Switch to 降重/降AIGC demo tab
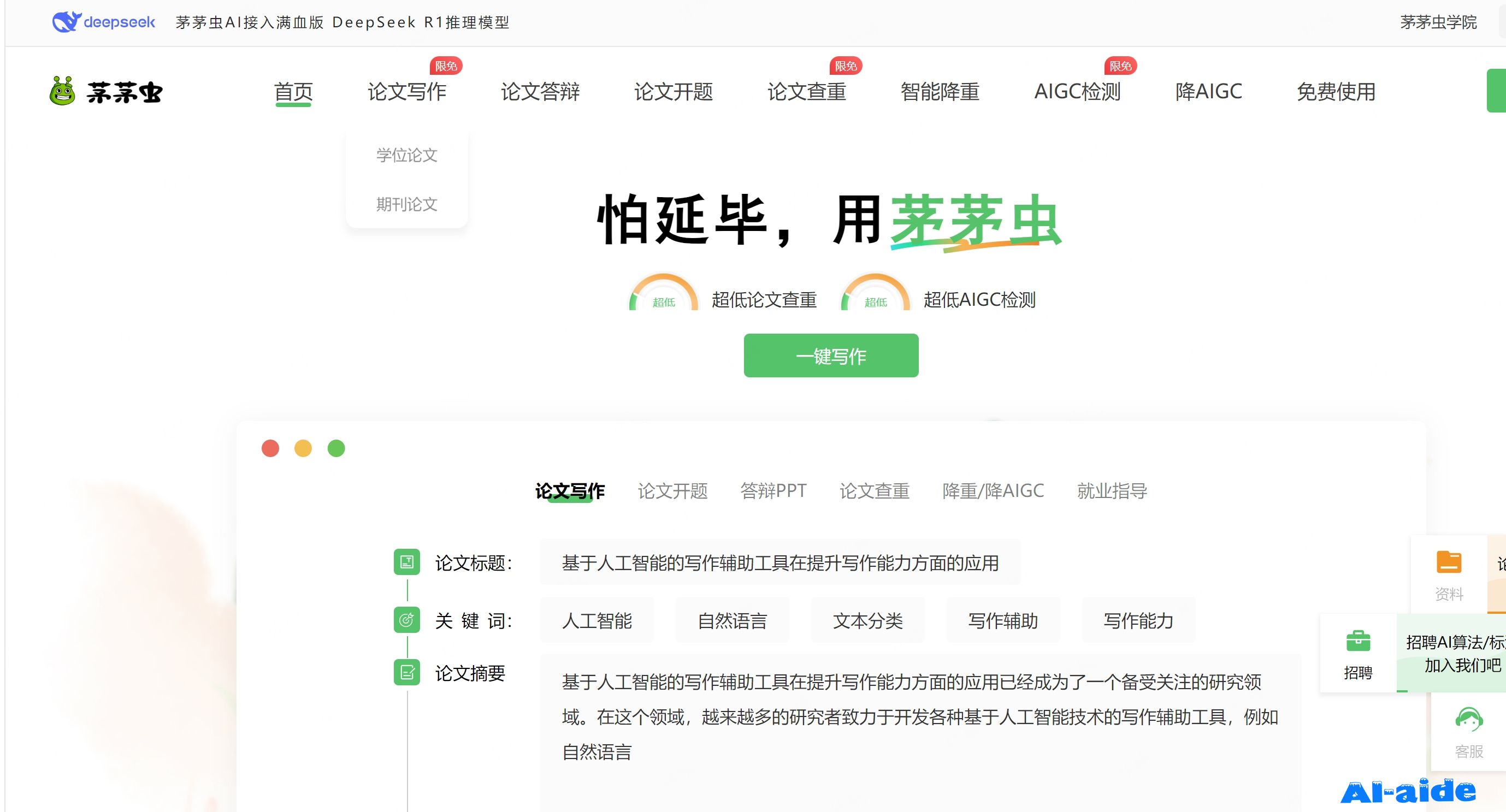This screenshot has height=812, width=1506. point(993,490)
